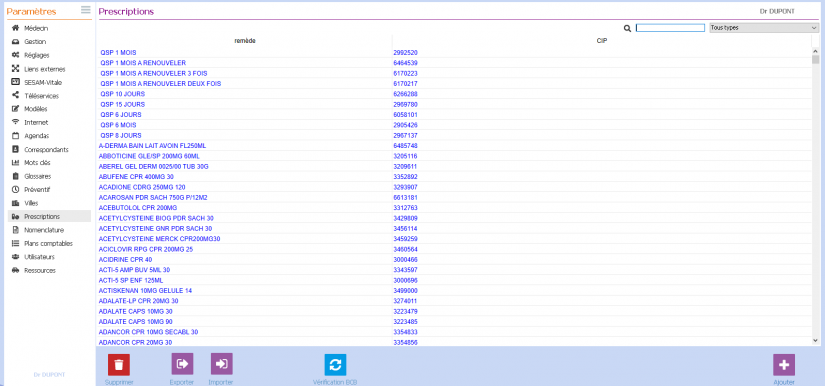This screenshot has height=386, width=825.
Task: Click the magnifier search icon
Action: (627, 28)
